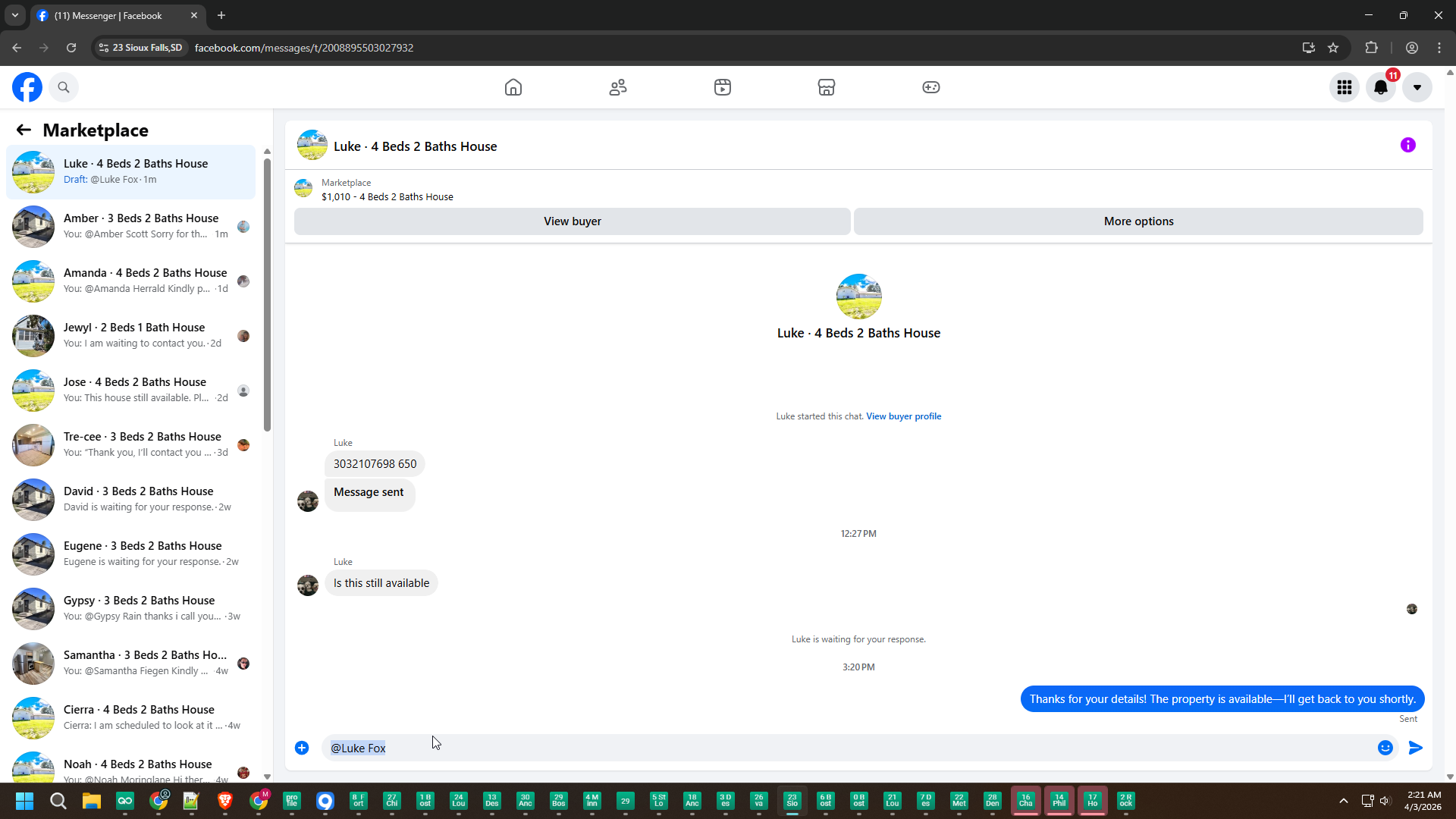Send the message with the arrow icon

(1416, 748)
